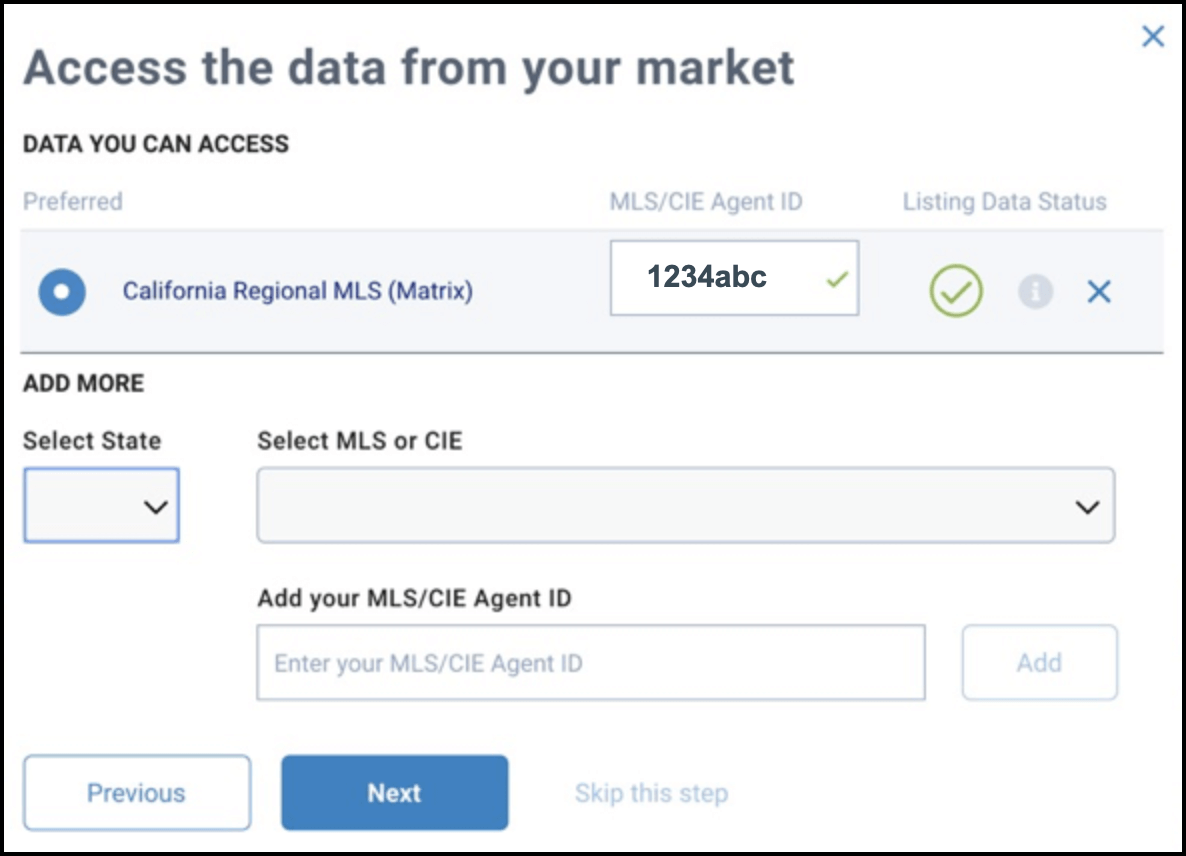Click the Listing Data Status column header
1186x856 pixels.
pyautogui.click(x=1004, y=202)
